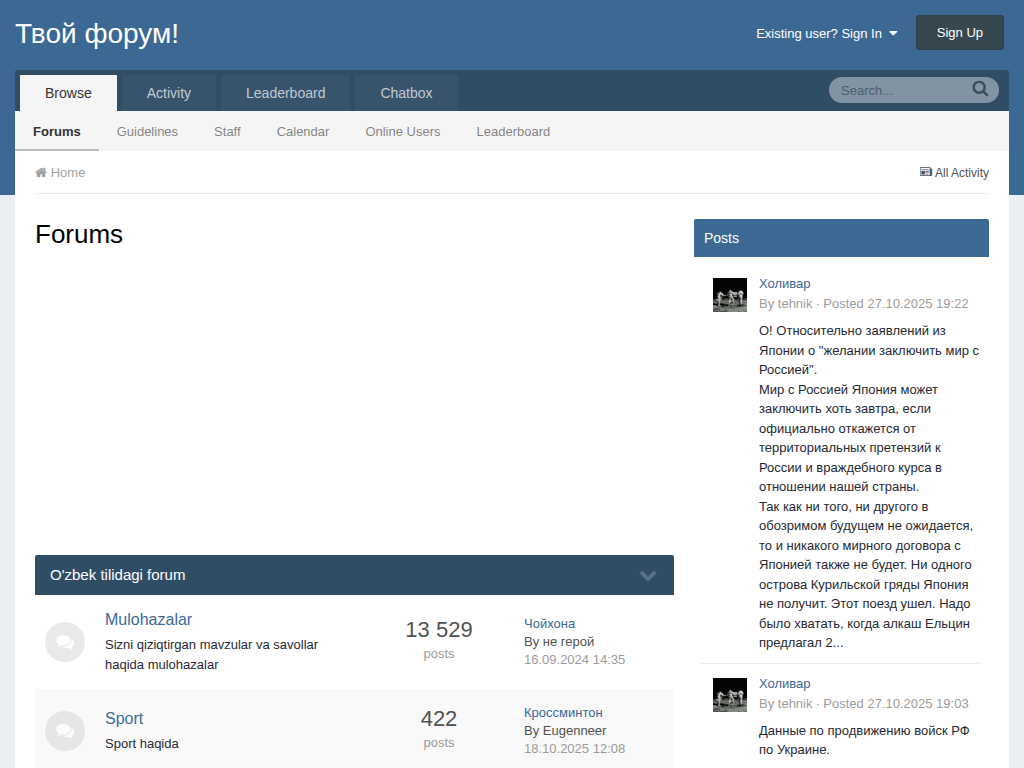Open the Кроссминтон topic link
The height and width of the screenshot is (768, 1024).
[x=563, y=712]
